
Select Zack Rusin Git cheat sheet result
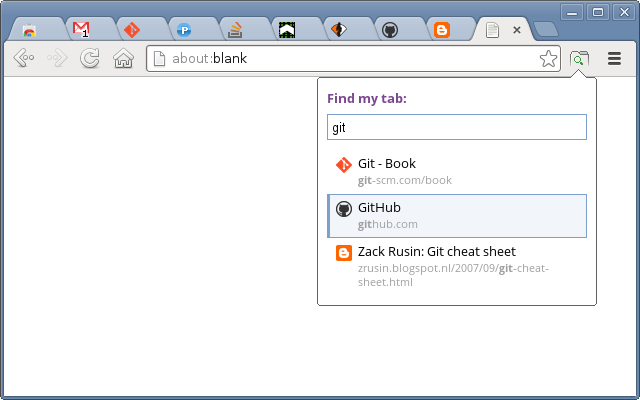tap(457, 266)
